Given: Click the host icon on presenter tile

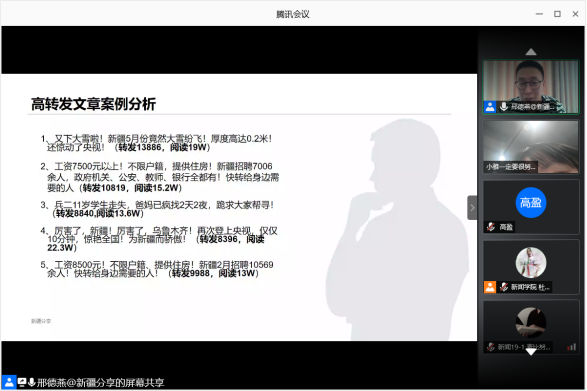Looking at the screenshot, I should click(x=490, y=107).
